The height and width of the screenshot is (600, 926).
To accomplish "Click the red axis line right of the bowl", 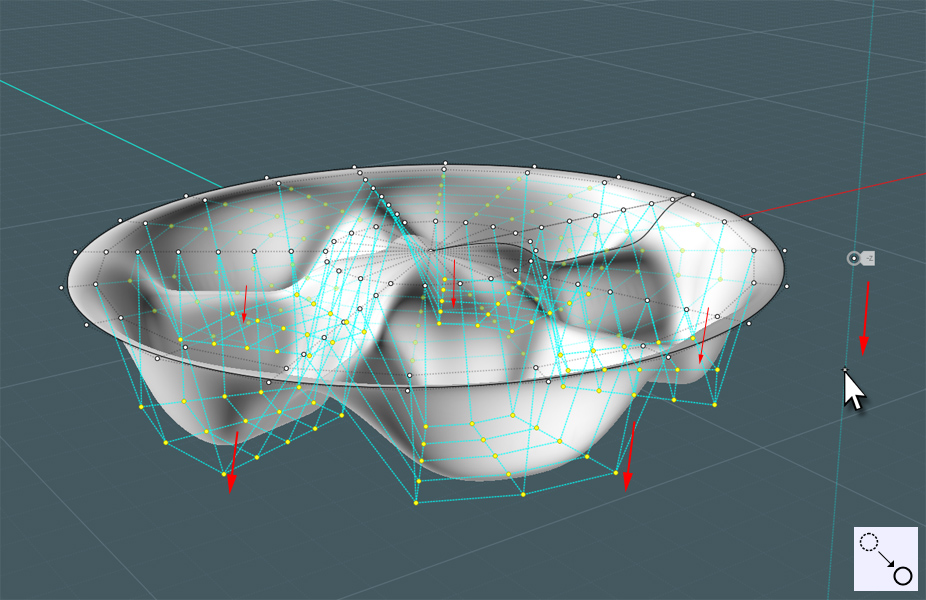I will click(850, 192).
